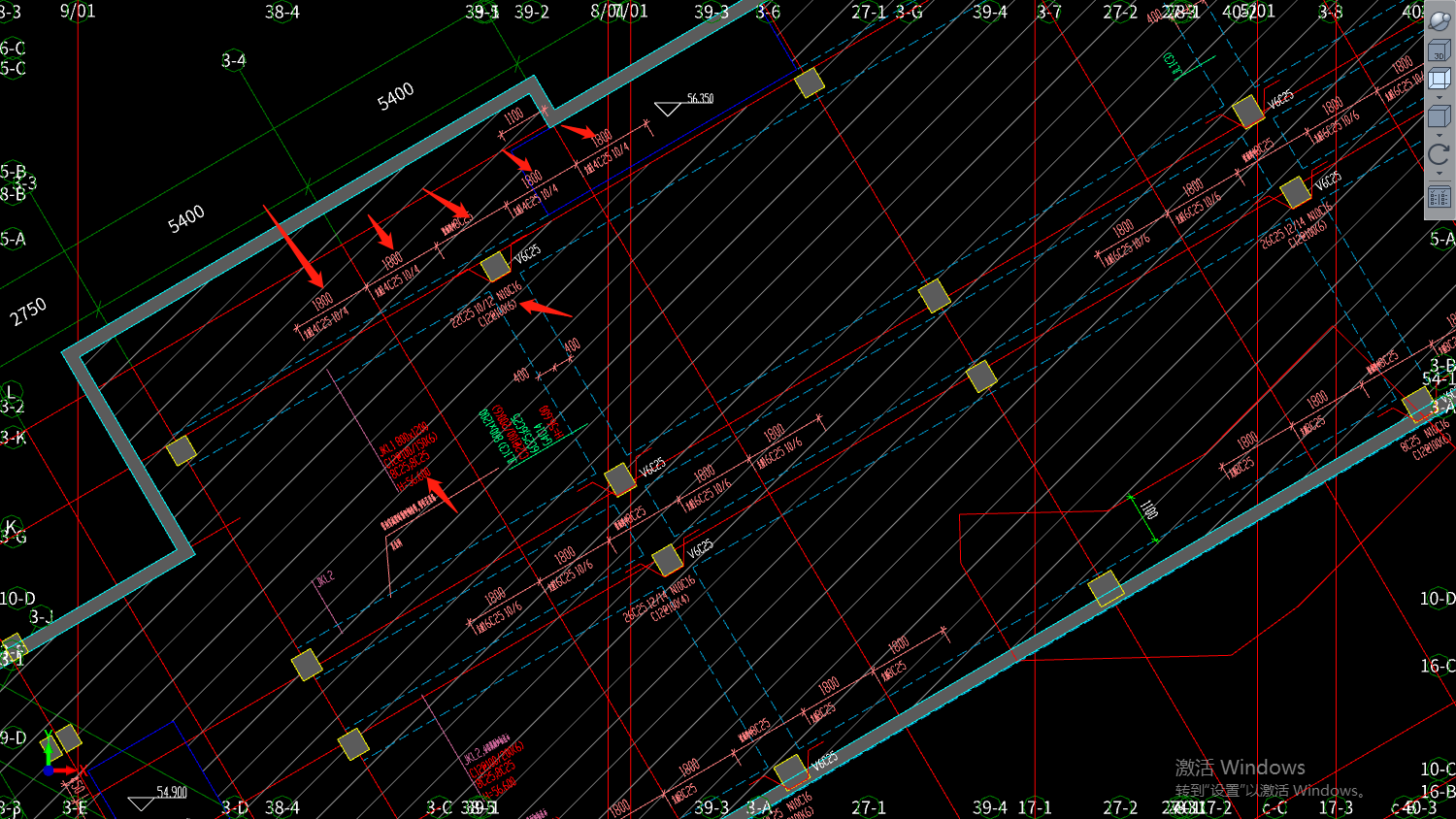The height and width of the screenshot is (819, 1456).
Task: Select the green 1100 dimension text
Action: point(1149,509)
